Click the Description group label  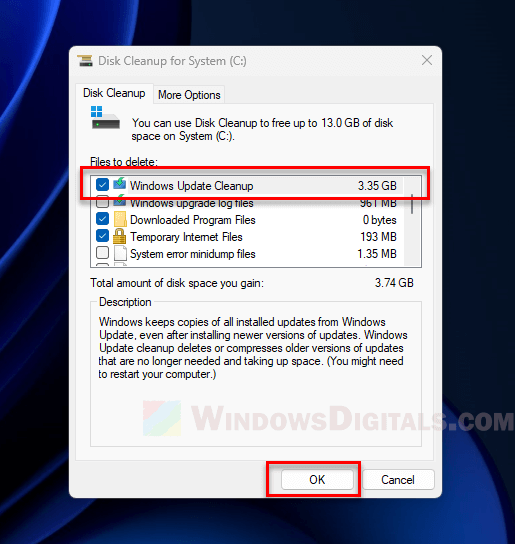tap(125, 302)
